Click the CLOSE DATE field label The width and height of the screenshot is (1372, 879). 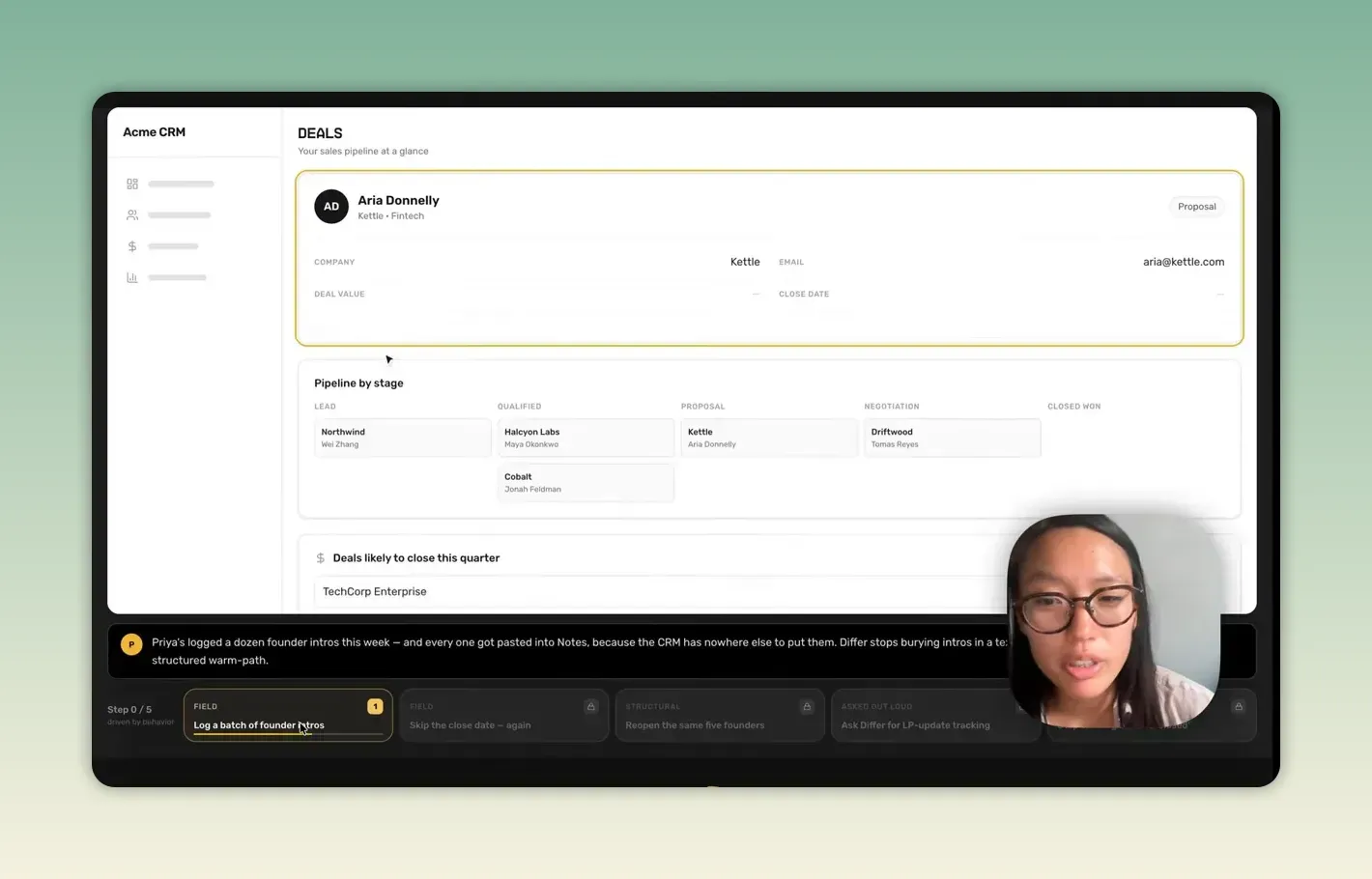[x=804, y=294]
